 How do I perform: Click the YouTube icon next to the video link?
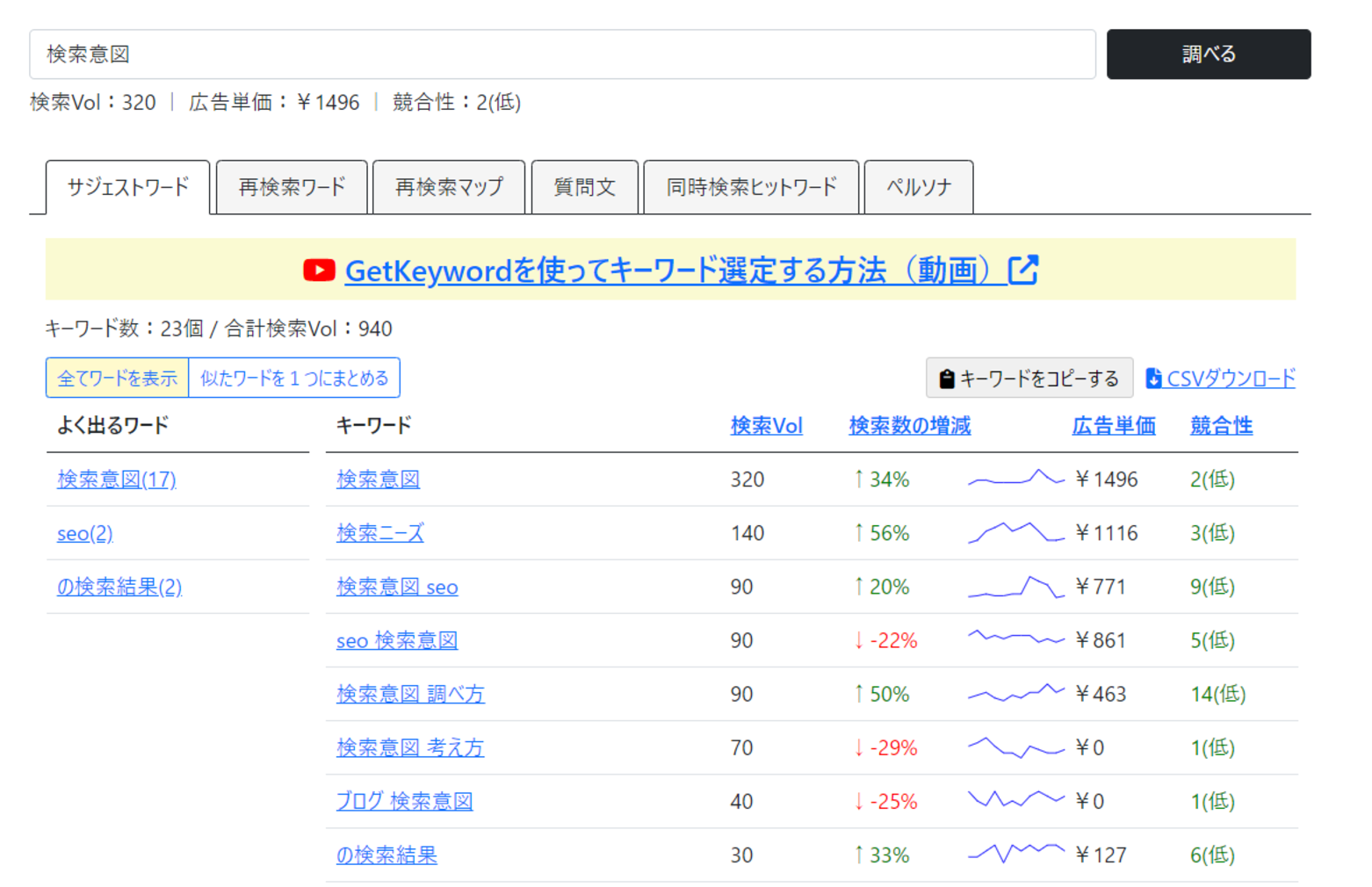320,270
